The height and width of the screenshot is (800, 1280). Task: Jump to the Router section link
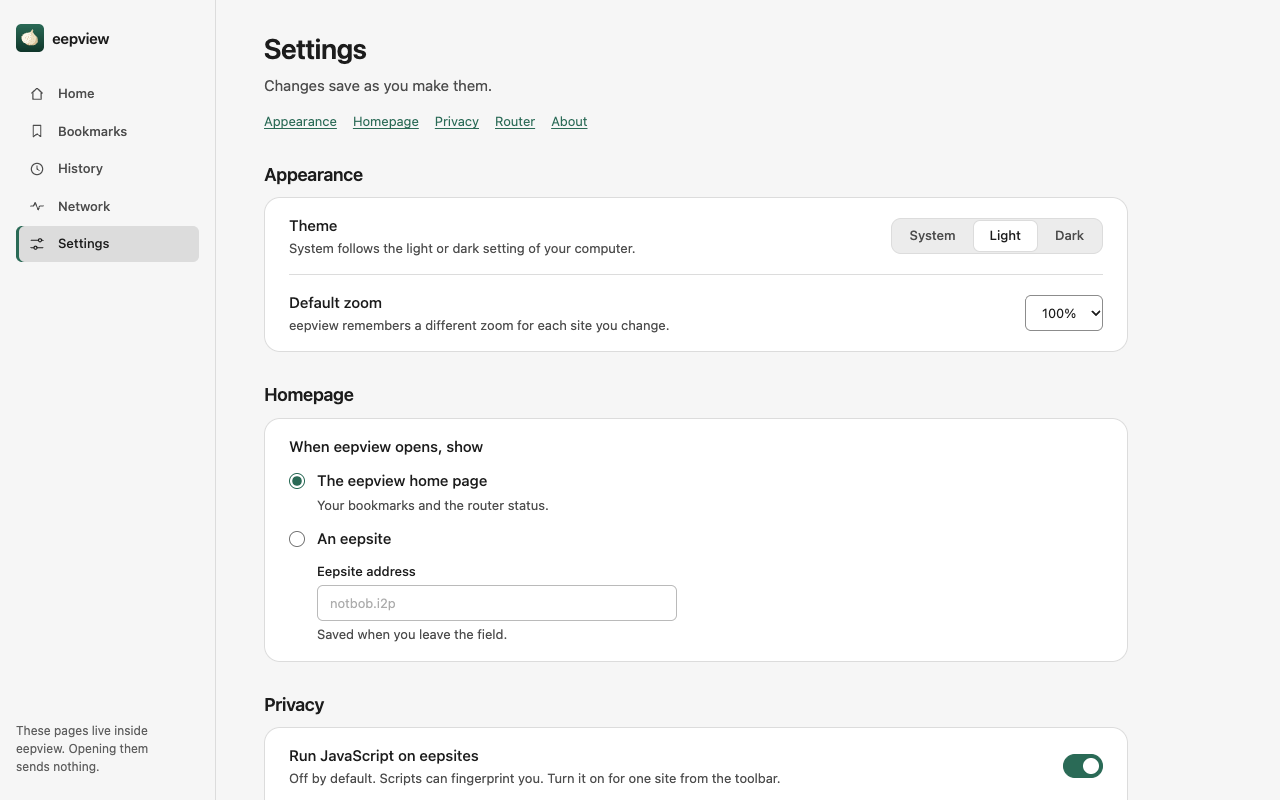pos(515,122)
